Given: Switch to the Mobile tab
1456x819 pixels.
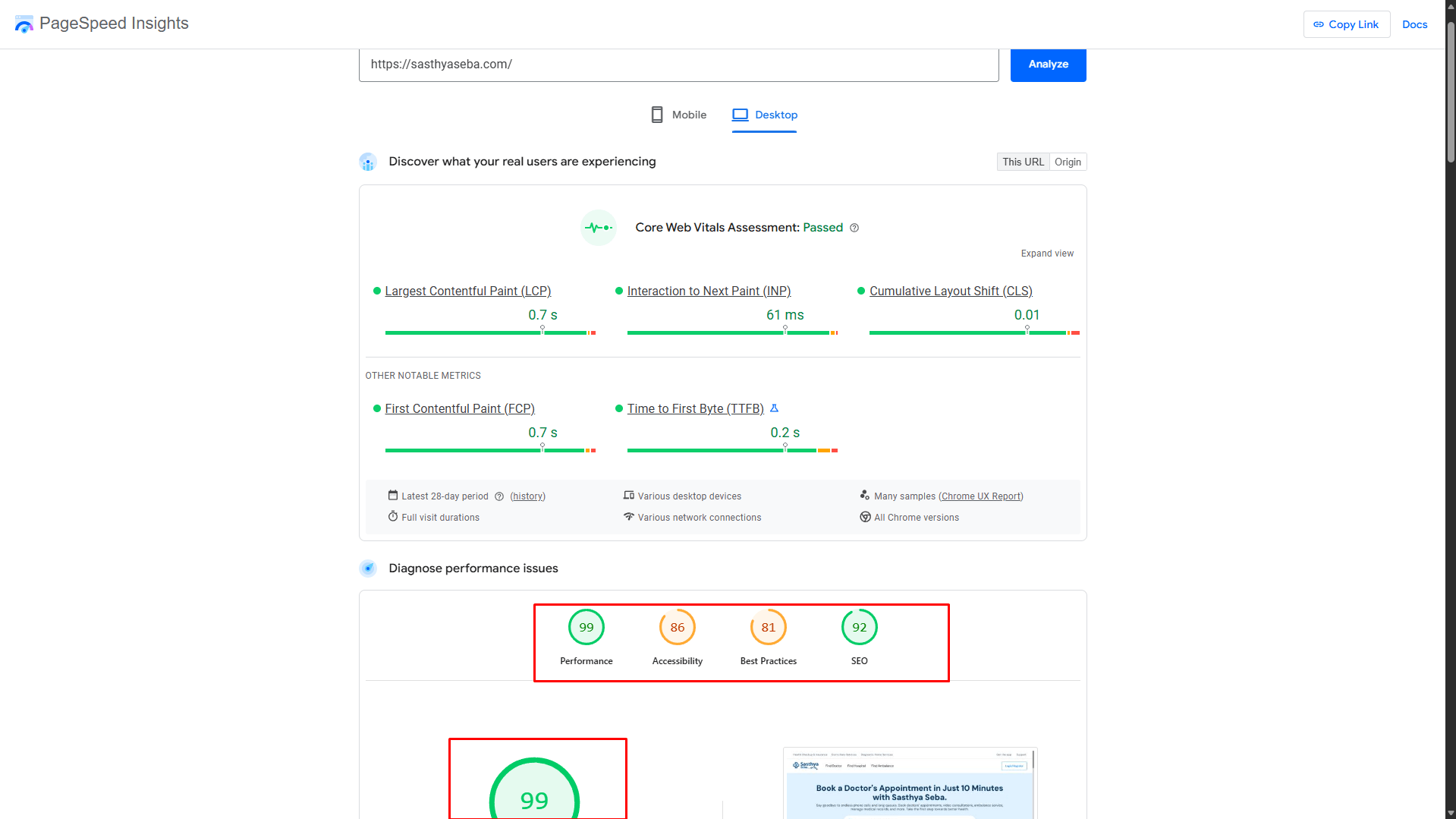Looking at the screenshot, I should tap(678, 115).
